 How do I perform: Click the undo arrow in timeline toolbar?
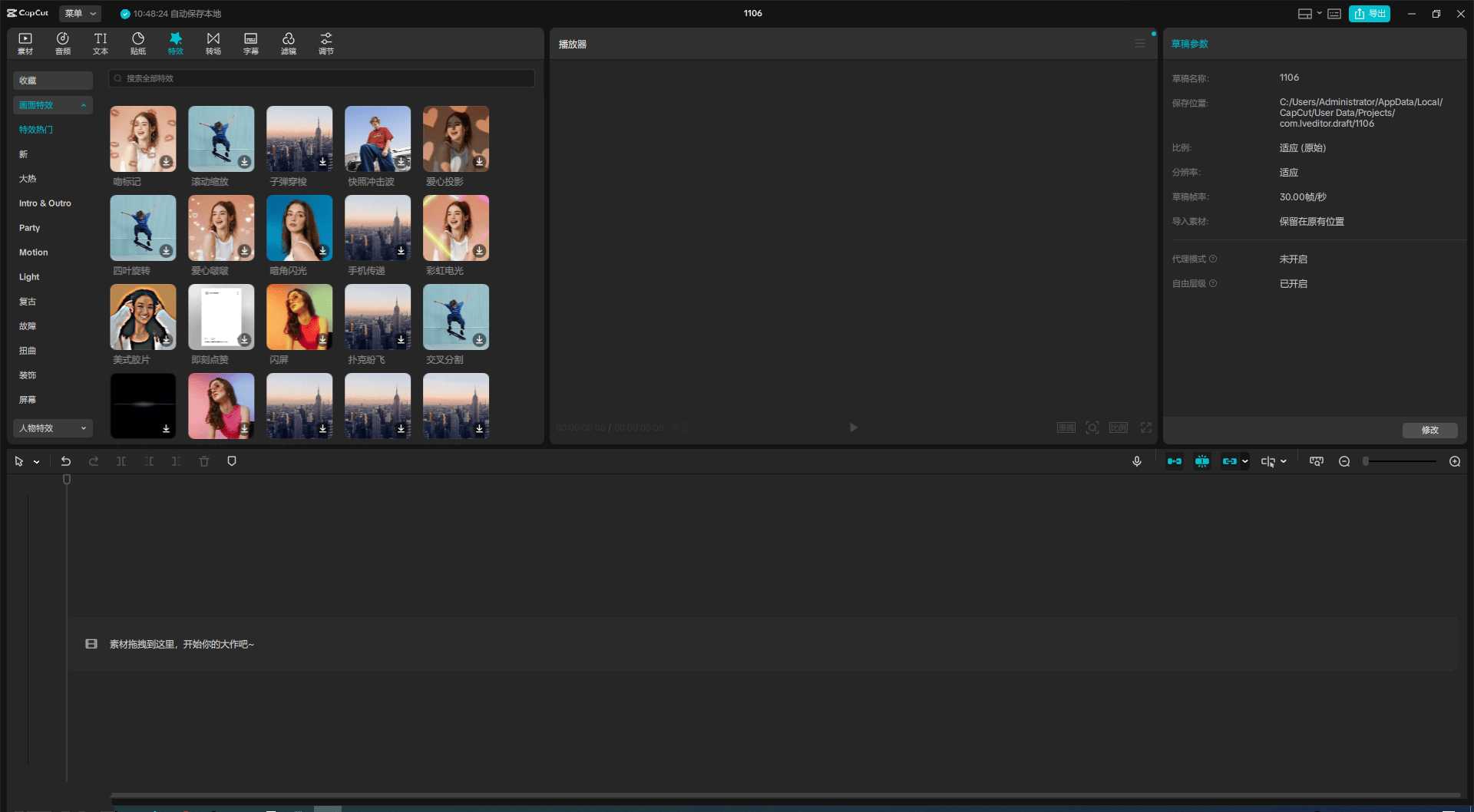click(66, 461)
